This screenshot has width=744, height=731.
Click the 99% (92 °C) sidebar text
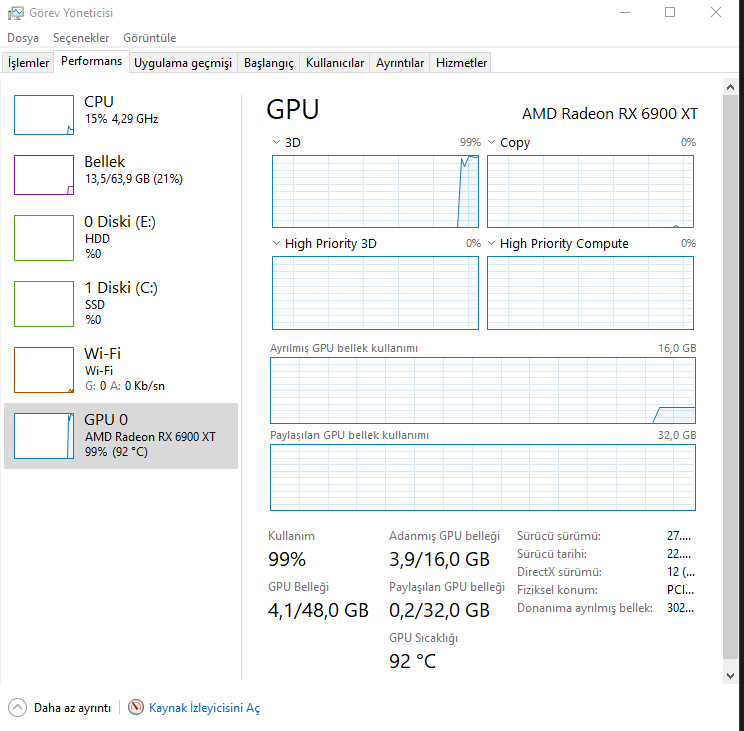[x=116, y=452]
